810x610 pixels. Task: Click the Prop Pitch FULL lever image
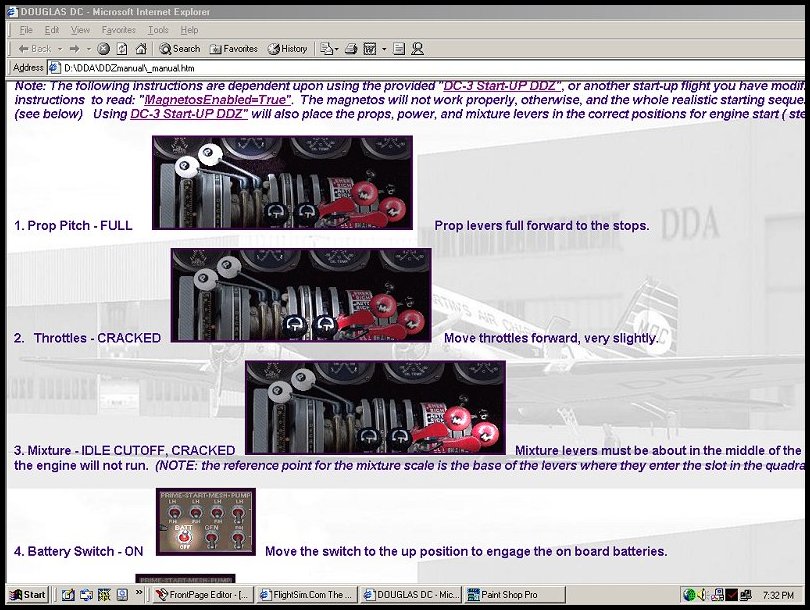pyautogui.click(x=282, y=183)
